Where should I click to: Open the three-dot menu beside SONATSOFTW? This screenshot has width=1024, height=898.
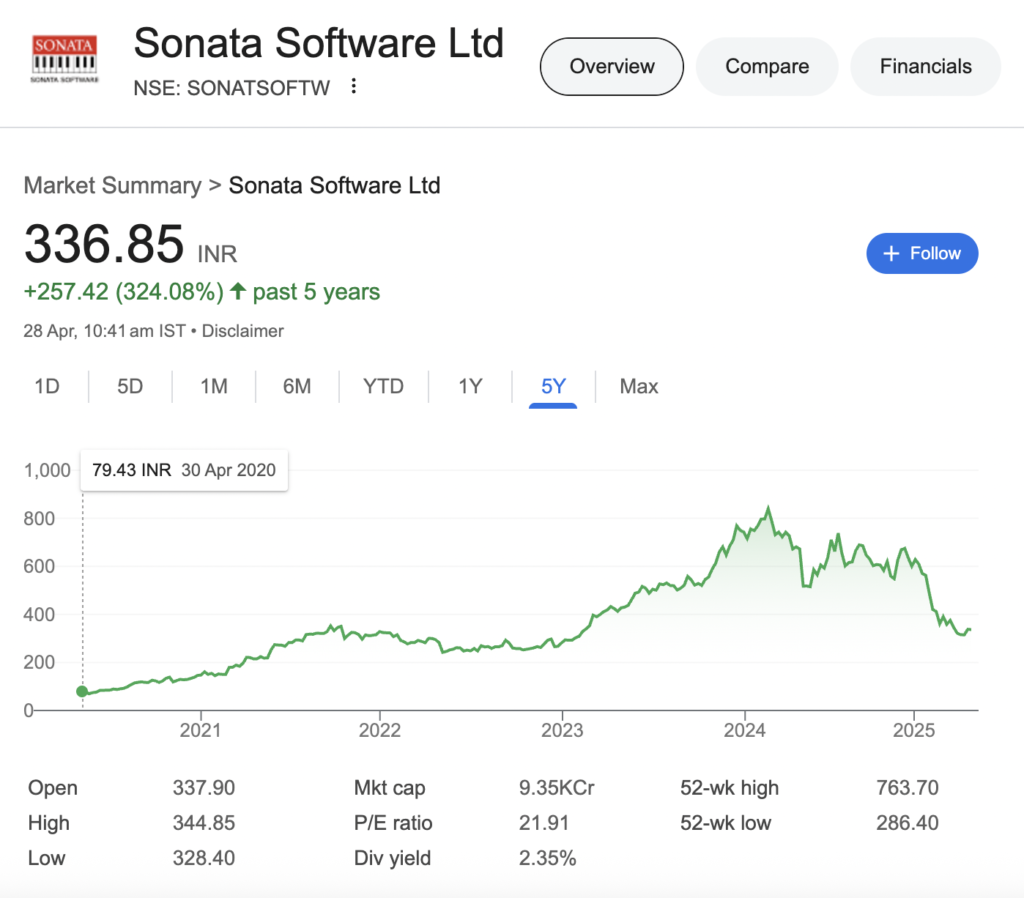[353, 87]
